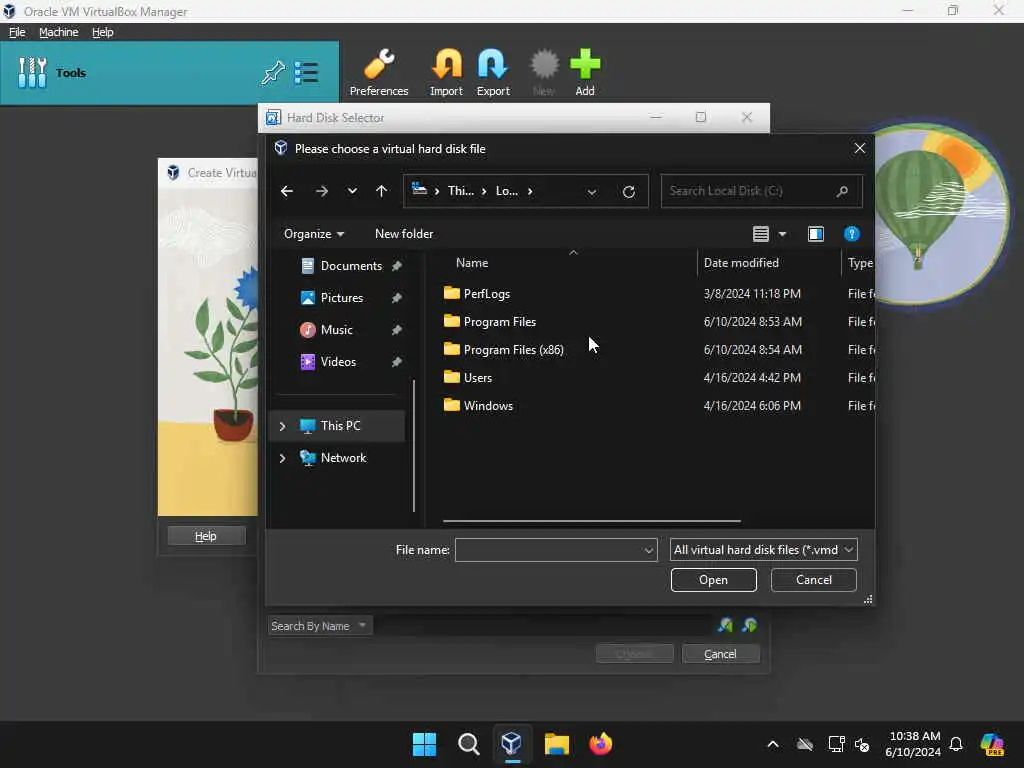Screen dimensions: 1024x768
Task: Open VirtualBox Preferences toolbar icon
Action: [379, 72]
